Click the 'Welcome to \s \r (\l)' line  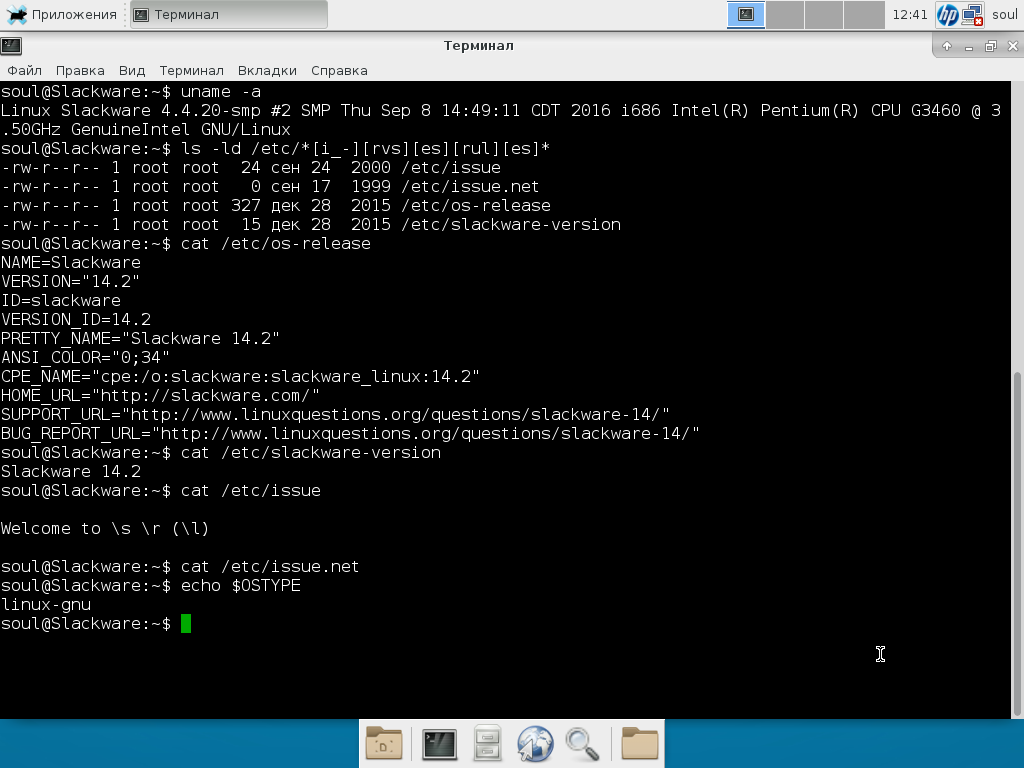click(105, 528)
